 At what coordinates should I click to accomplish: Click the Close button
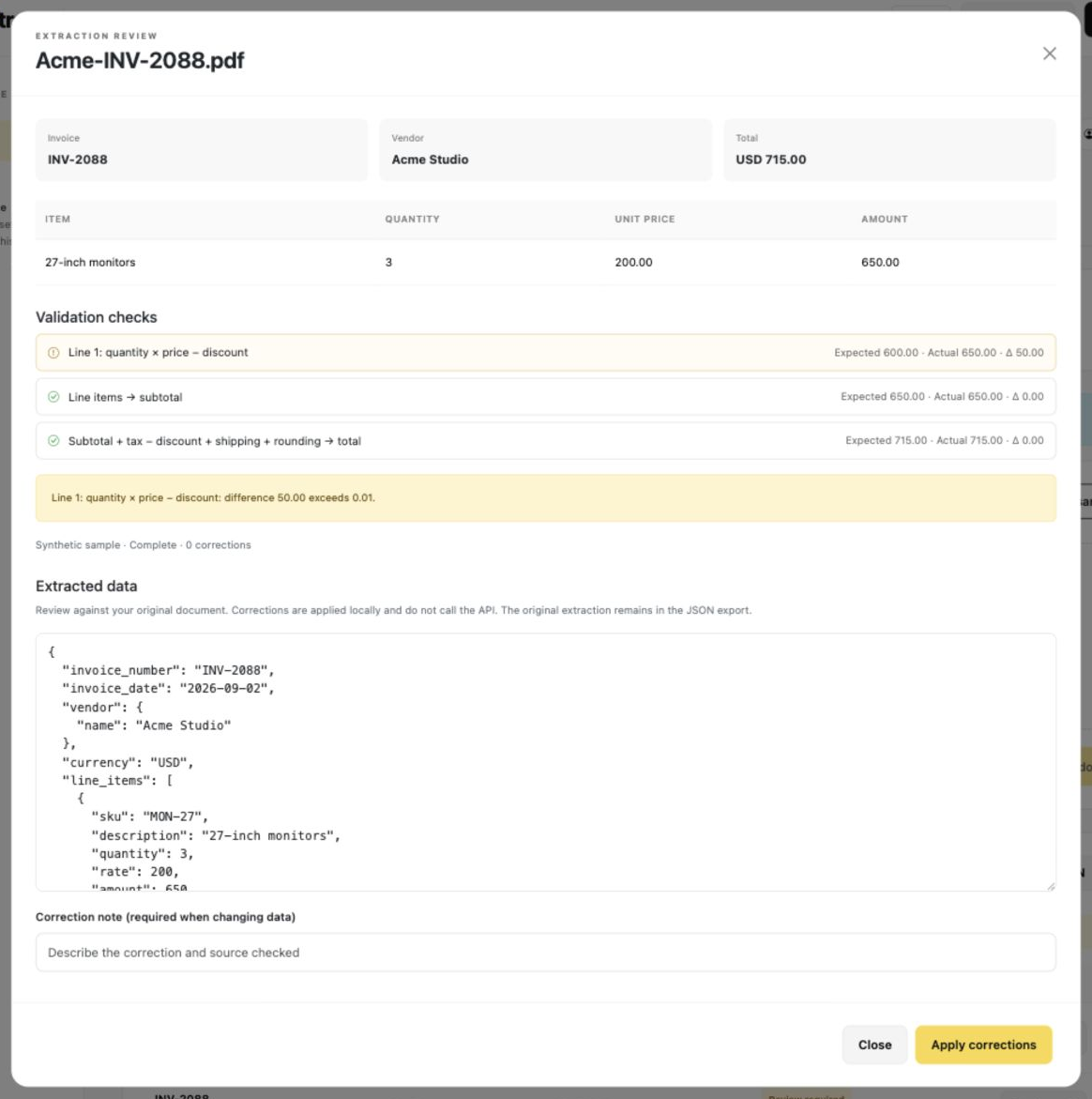(x=874, y=1045)
